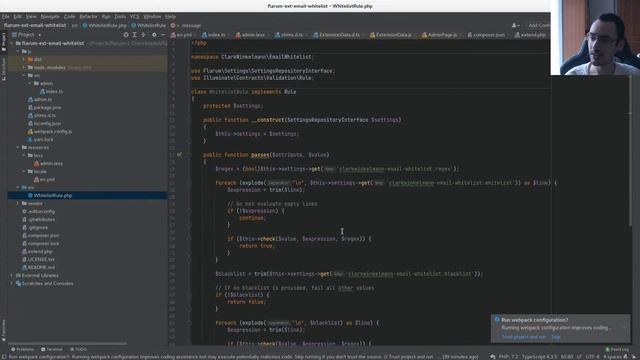The height and width of the screenshot is (360, 640).
Task: Open the VCS menu
Action: (134, 17)
